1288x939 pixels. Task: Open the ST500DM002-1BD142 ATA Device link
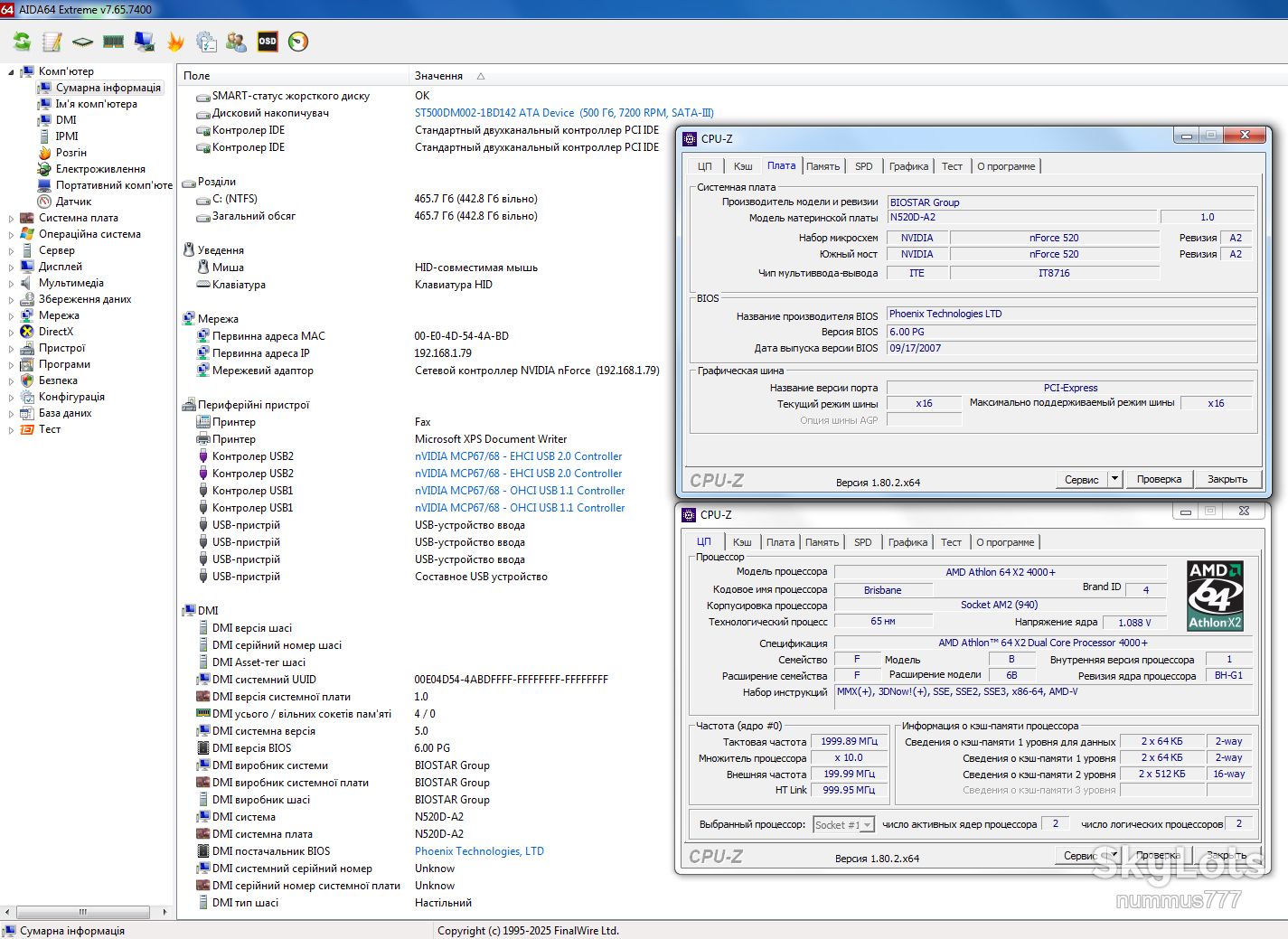tap(494, 113)
